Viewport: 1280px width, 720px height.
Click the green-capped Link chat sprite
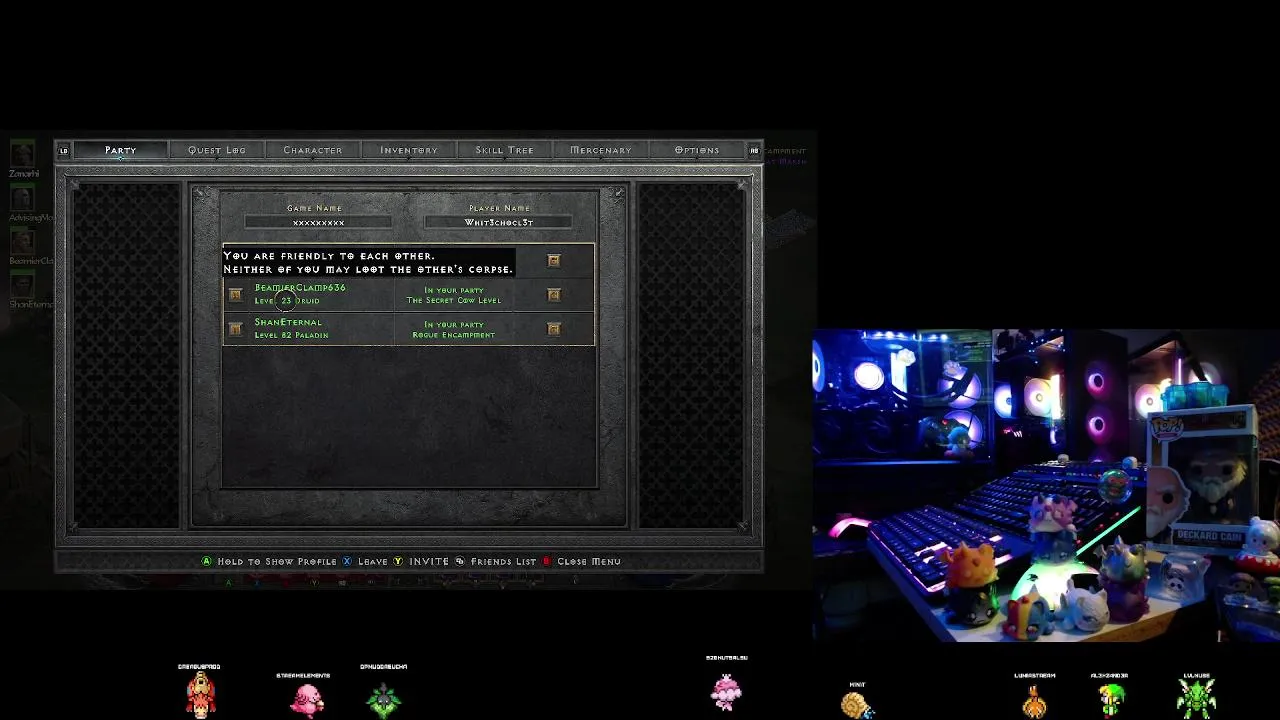pos(1110,700)
